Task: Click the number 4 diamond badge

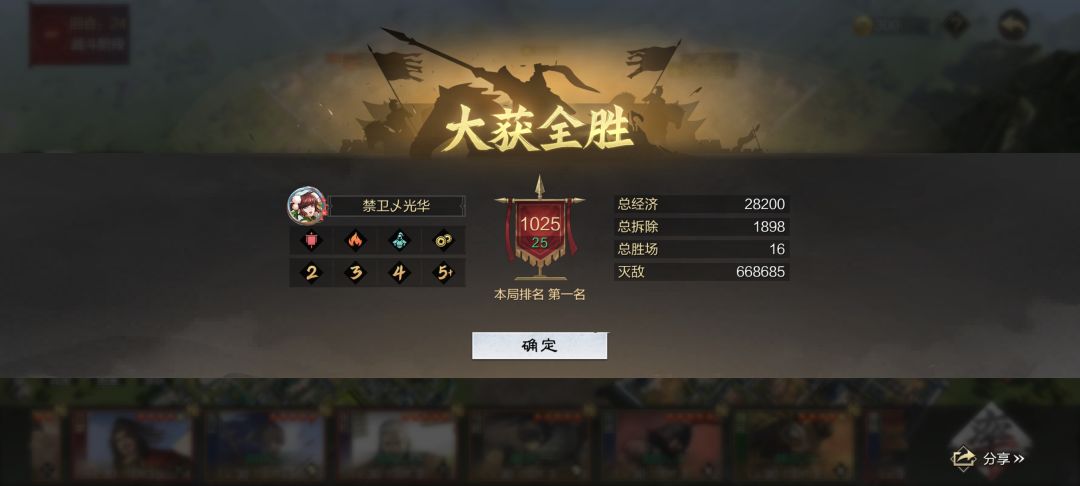Action: (x=399, y=273)
